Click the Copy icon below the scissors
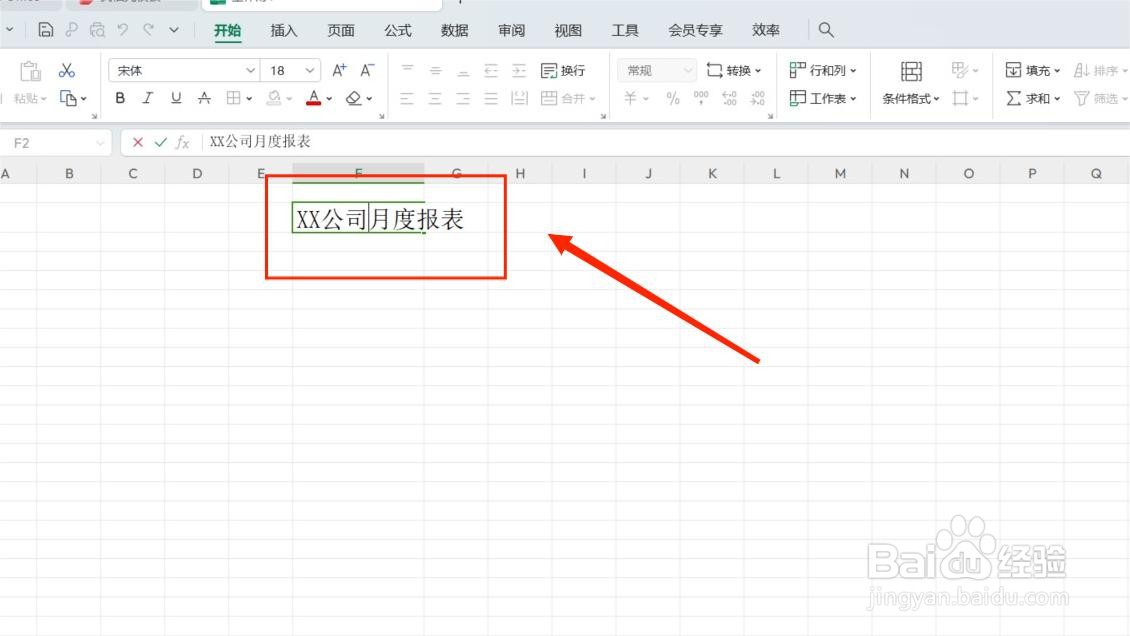Image resolution: width=1130 pixels, height=636 pixels. coord(68,98)
